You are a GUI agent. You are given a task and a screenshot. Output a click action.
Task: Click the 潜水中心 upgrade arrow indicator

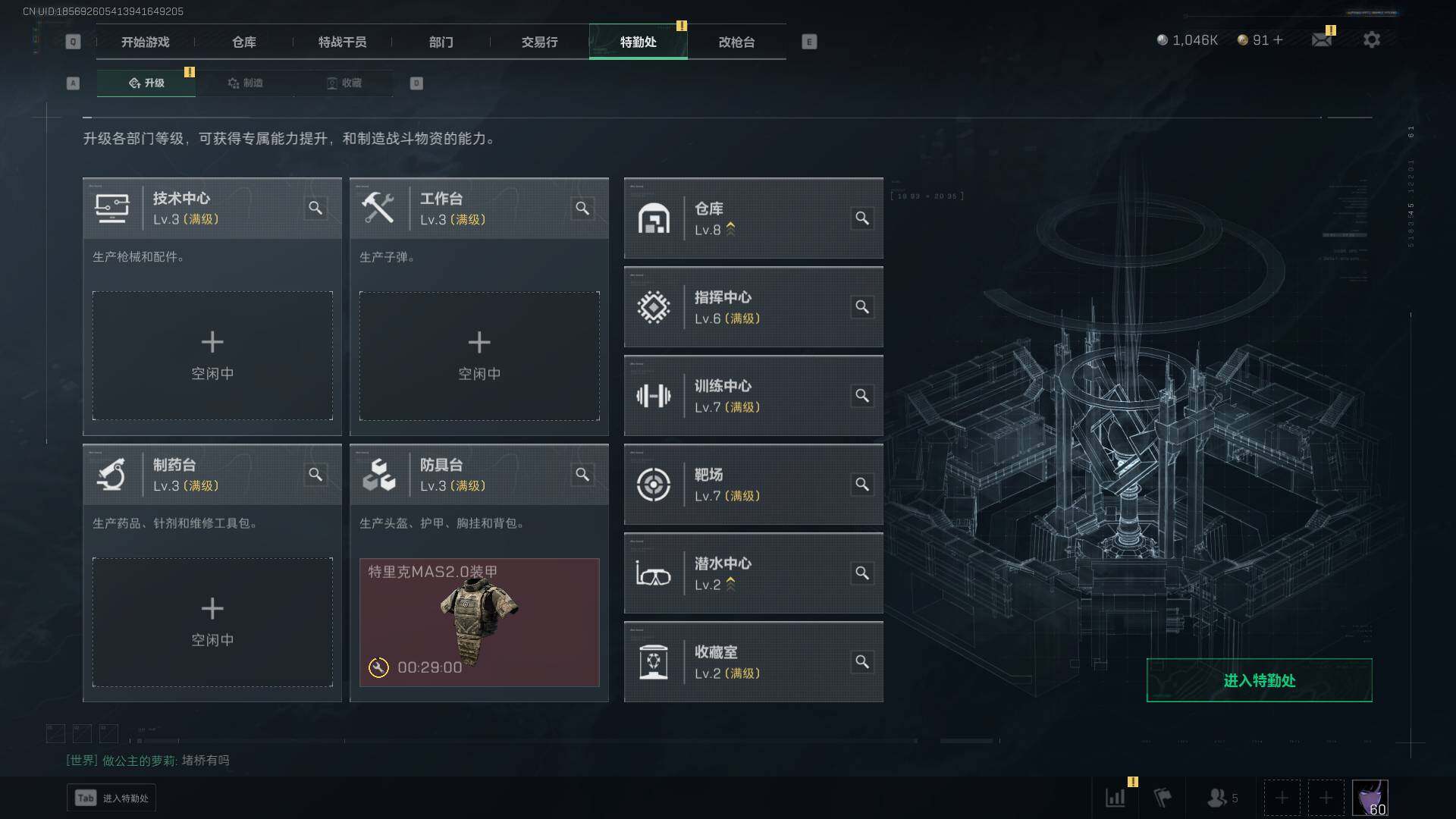click(730, 584)
